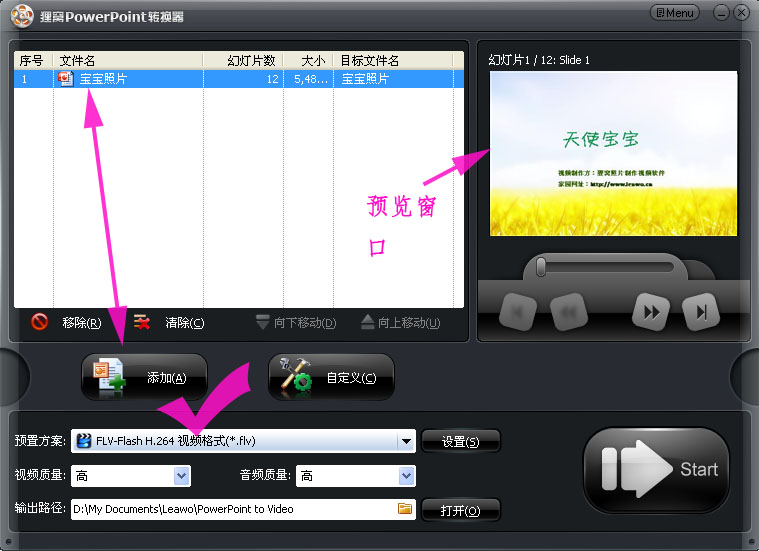Click the 移除(R) button label
Image resolution: width=759 pixels, height=551 pixels.
82,322
